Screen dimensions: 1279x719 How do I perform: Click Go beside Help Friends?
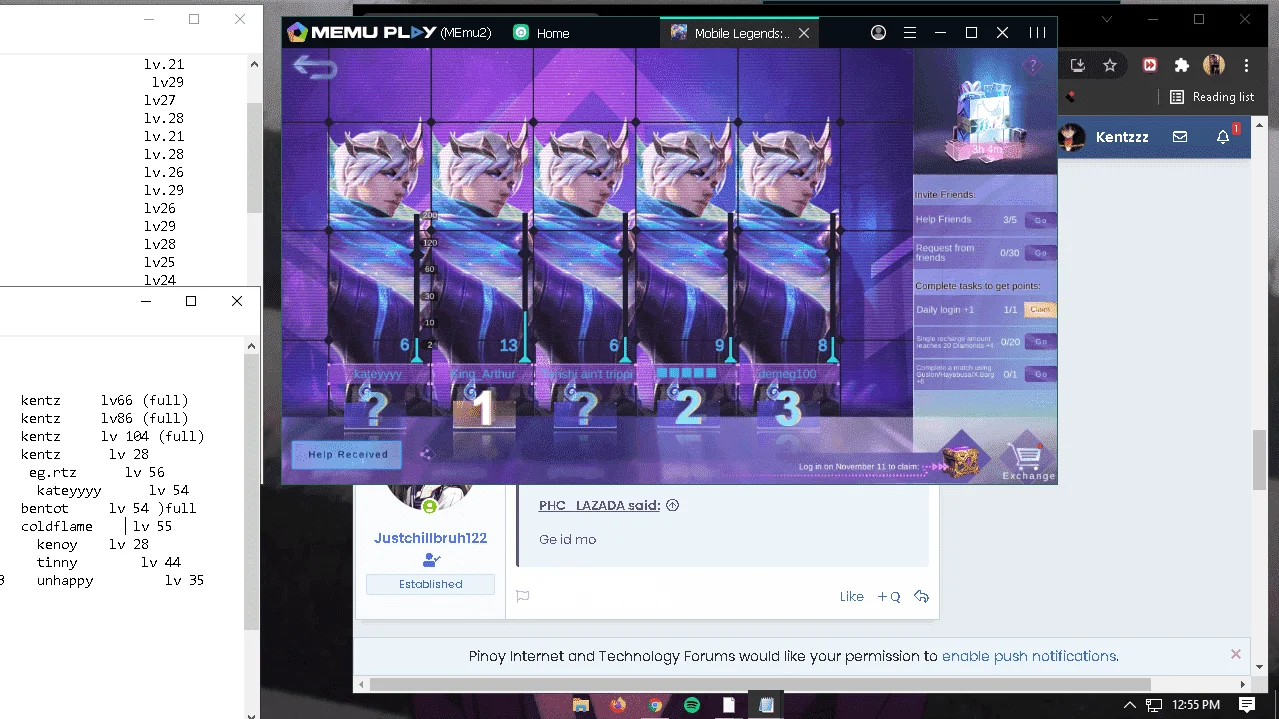(x=1040, y=220)
